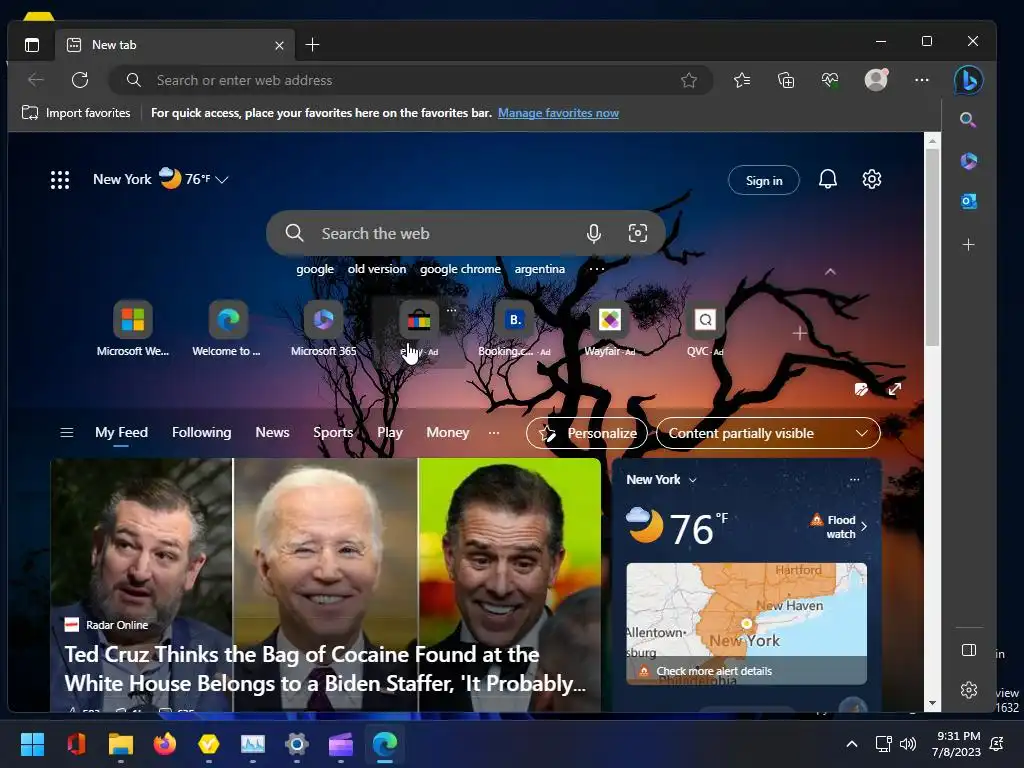
Task: Open Browser essentials heart icon
Action: pyautogui.click(x=830, y=80)
